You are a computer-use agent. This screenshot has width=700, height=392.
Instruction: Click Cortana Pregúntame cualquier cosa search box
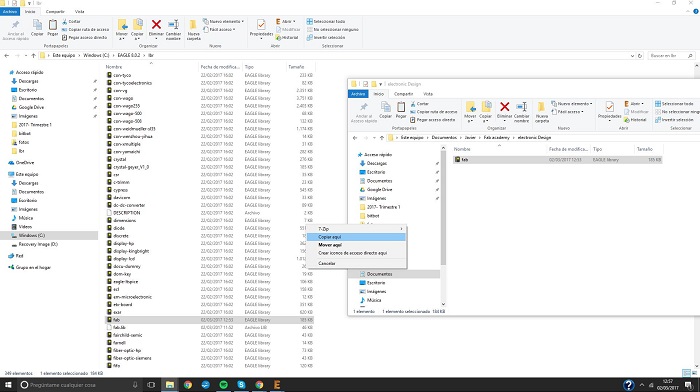click(x=80, y=384)
